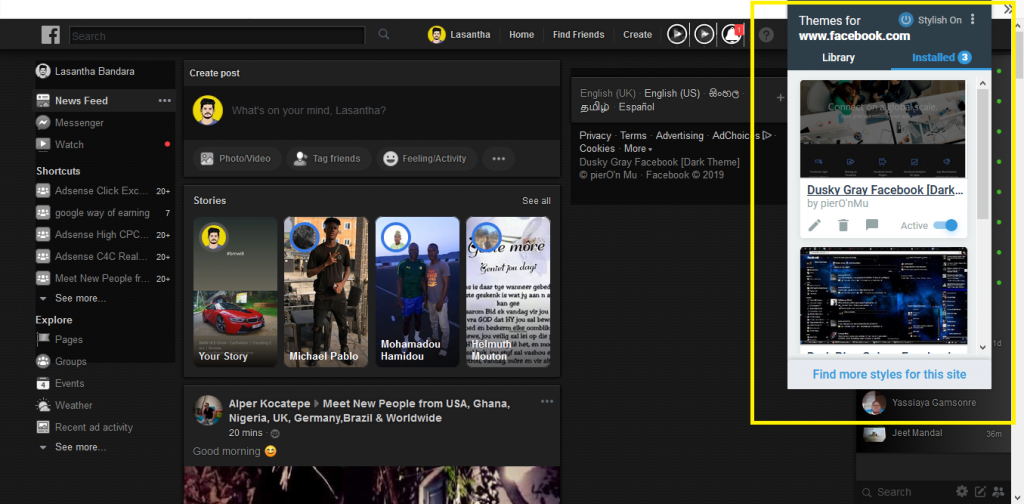1024x504 pixels.
Task: Click What's on your mind post box
Action: (371, 111)
